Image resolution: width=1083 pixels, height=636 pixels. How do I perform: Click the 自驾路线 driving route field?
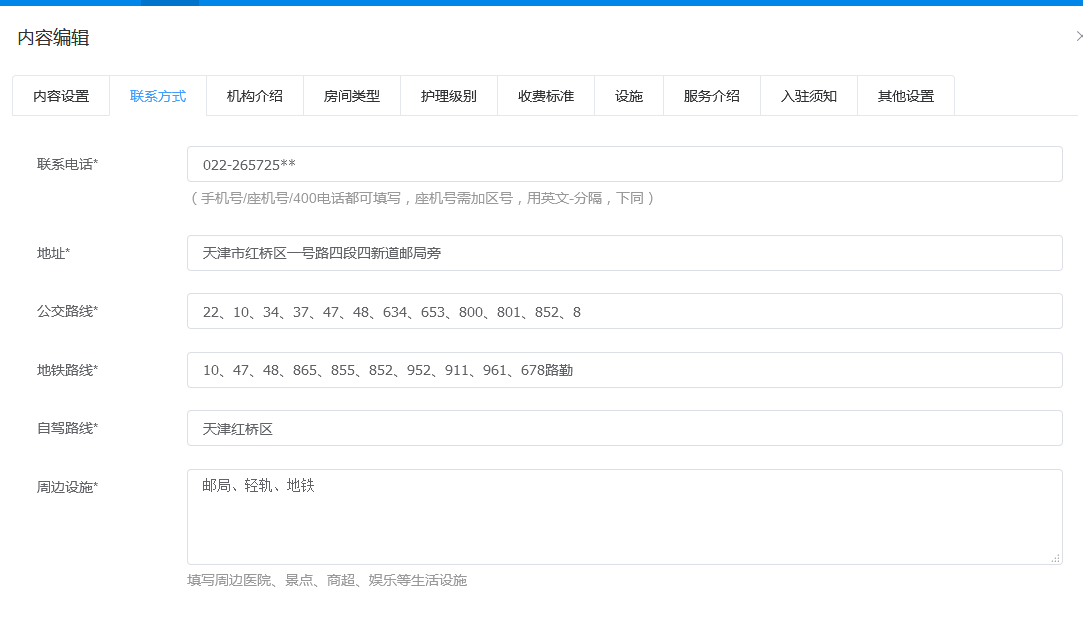[x=625, y=428]
